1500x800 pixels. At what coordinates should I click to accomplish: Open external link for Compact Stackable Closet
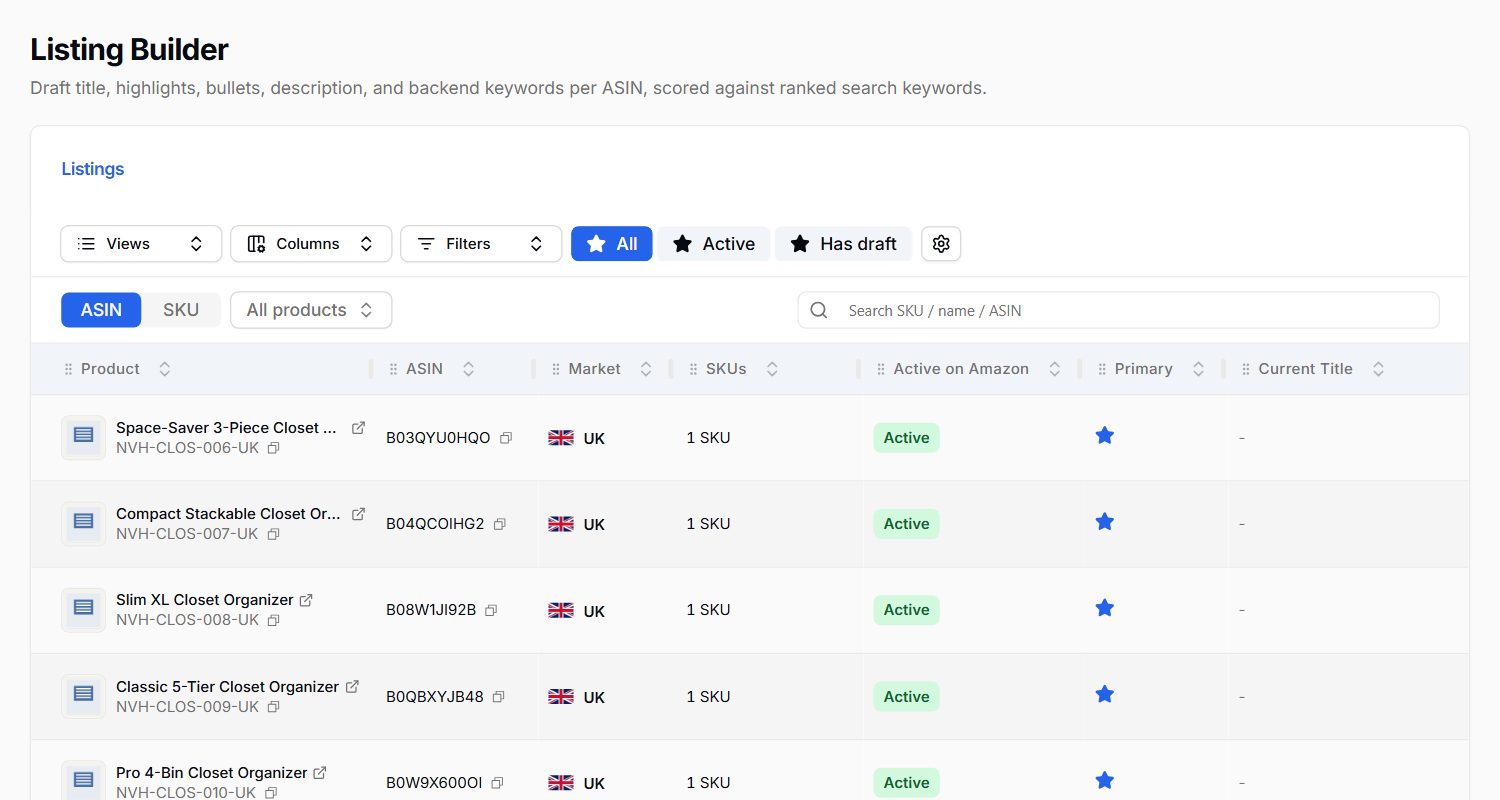coord(358,514)
